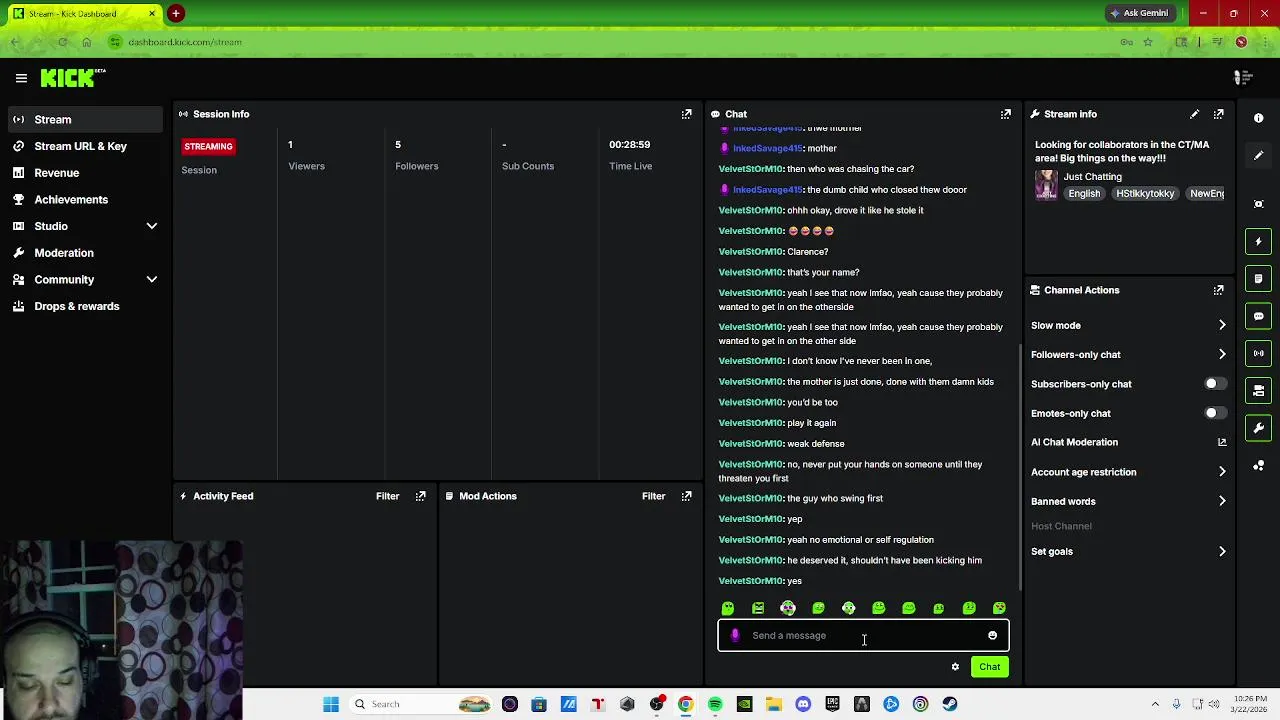The image size is (1280, 720).
Task: Click the capture frame icon in right sidebar
Action: click(x=1258, y=204)
